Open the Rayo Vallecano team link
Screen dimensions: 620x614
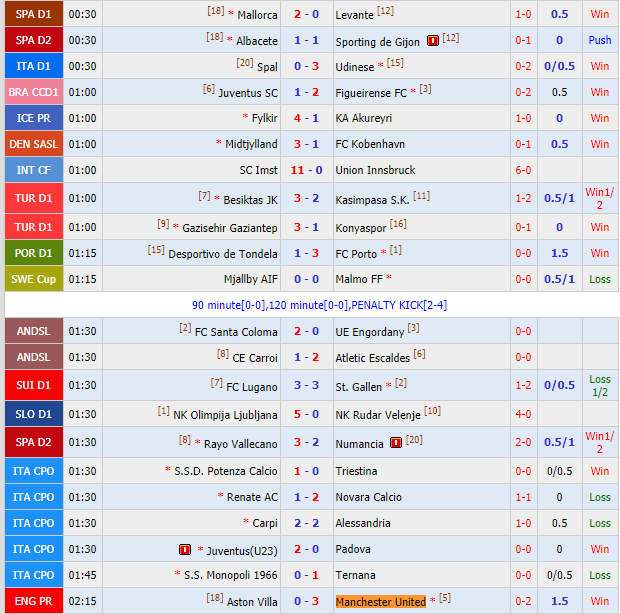(240, 445)
